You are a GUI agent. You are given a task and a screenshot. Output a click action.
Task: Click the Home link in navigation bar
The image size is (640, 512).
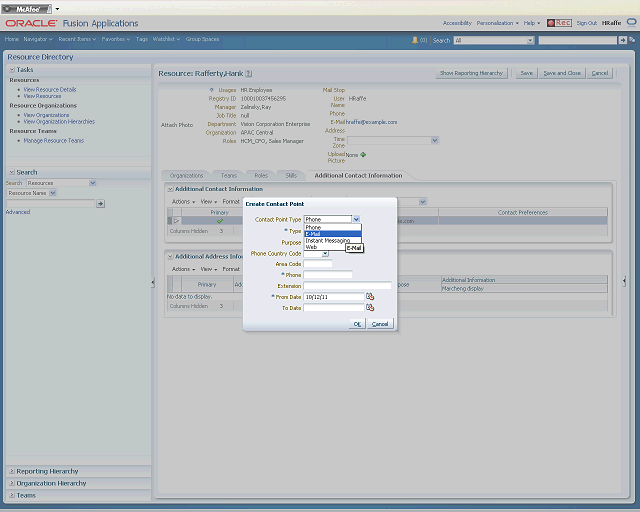coord(11,39)
